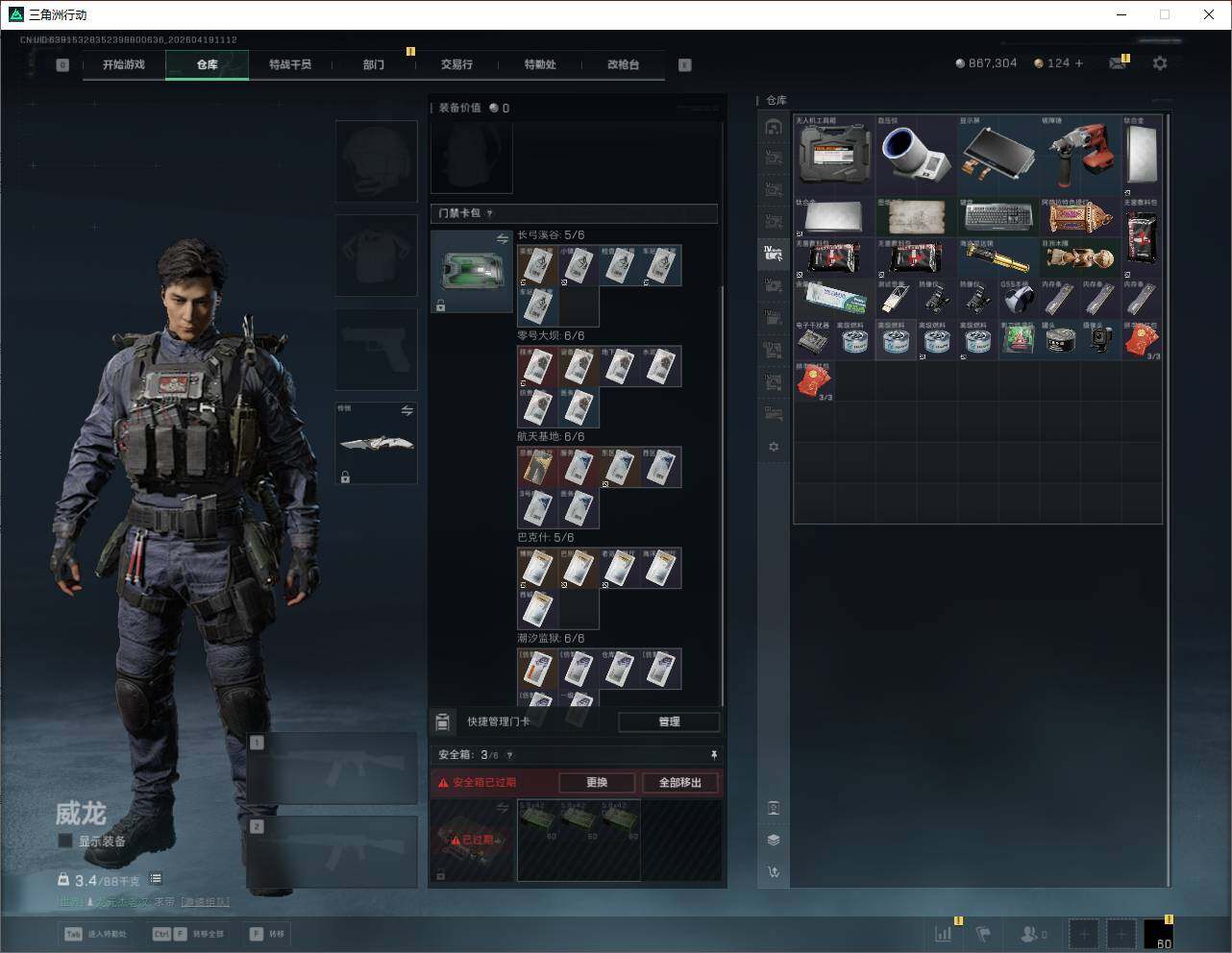Viewport: 1232px width, 953px height.
Task: Select the drone toolbox item (无人机工具箱)
Action: 834,156
